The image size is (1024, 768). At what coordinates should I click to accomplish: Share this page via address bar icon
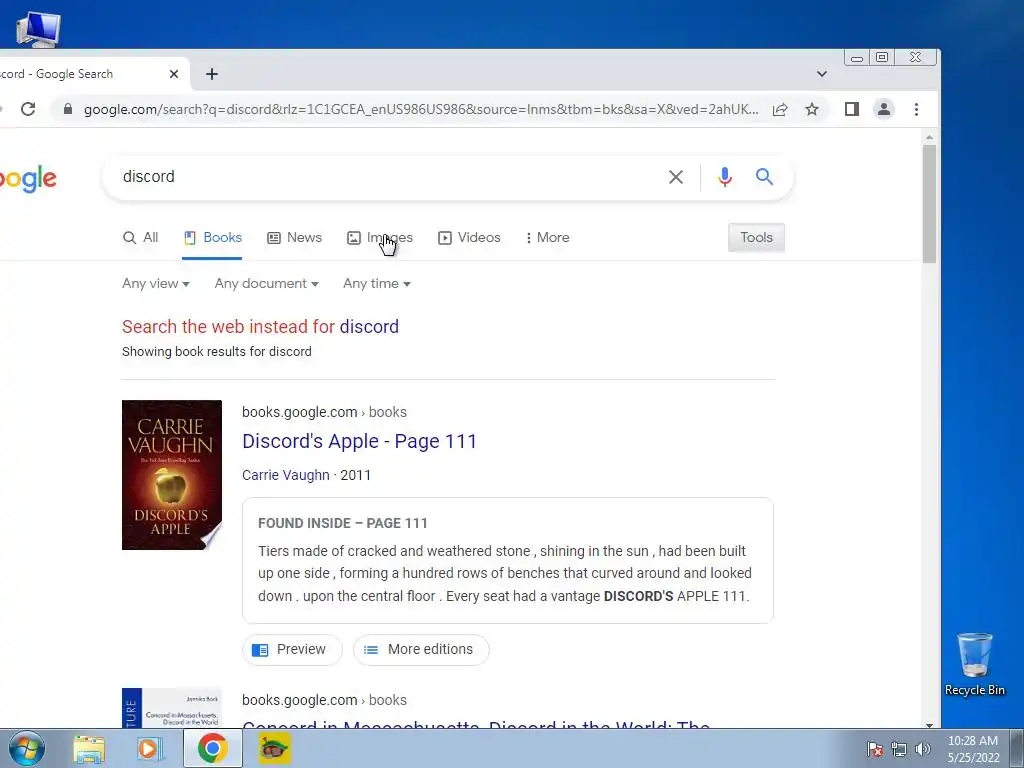coord(780,110)
